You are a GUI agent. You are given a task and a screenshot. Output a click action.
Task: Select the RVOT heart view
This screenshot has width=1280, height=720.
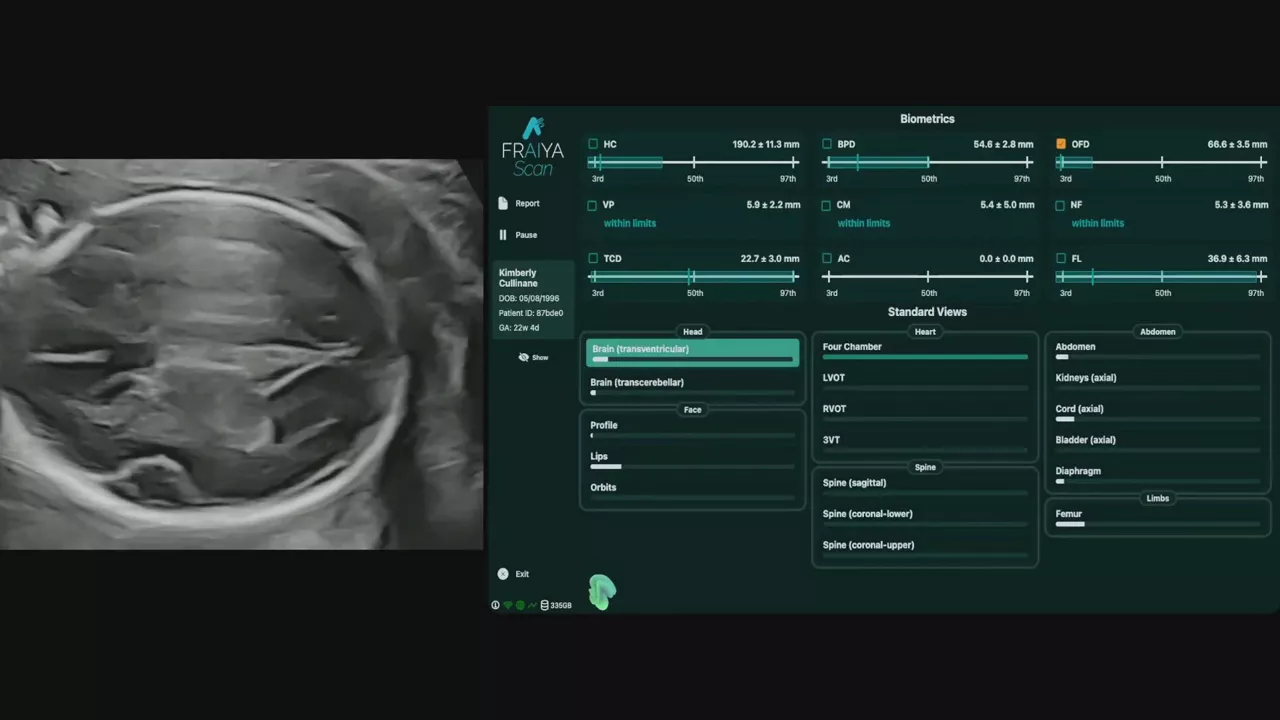pyautogui.click(x=925, y=412)
